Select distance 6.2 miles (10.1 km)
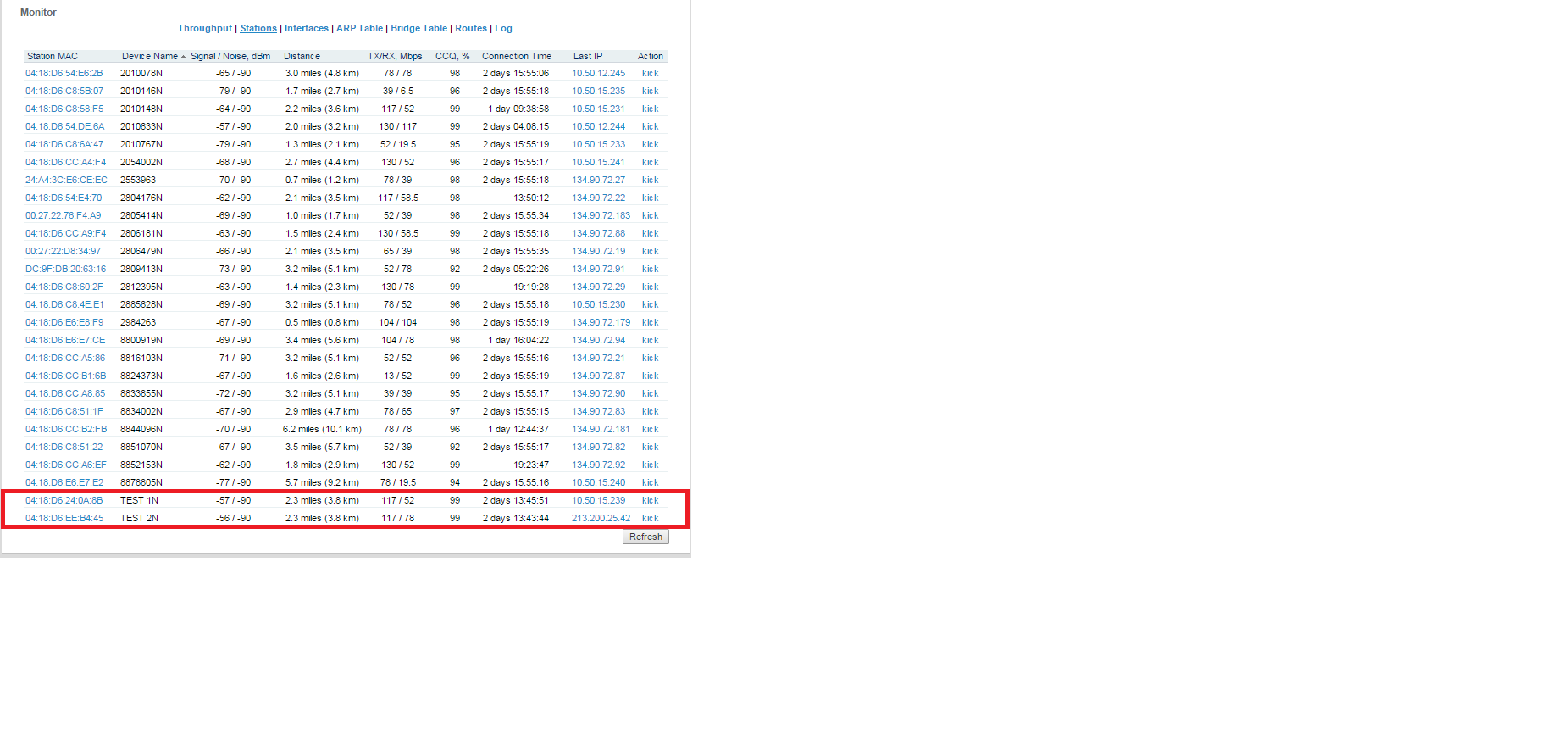The height and width of the screenshot is (729, 1568). tap(322, 429)
